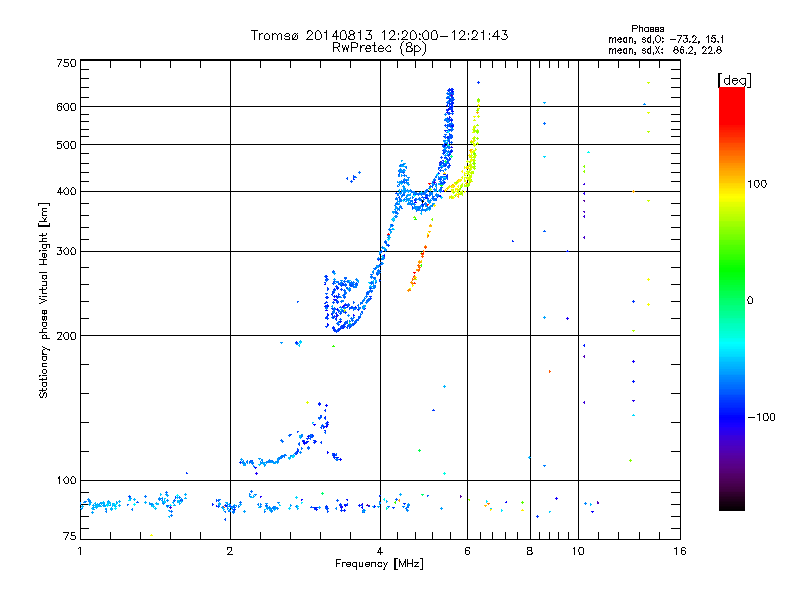Click the '10' x-axis tick label
The height and width of the screenshot is (600, 800).
[x=578, y=551]
